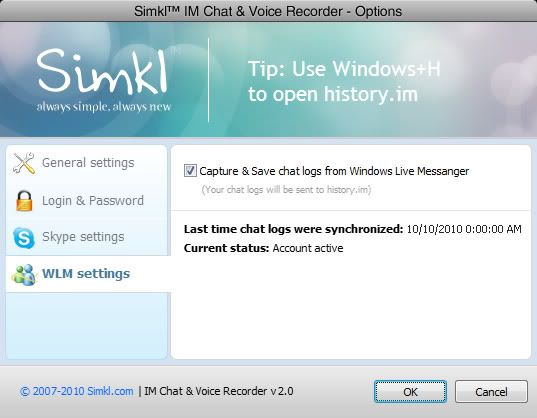This screenshot has height=418, width=537.
Task: Click the 'Last time chat logs were synchronized' label
Action: click(x=294, y=229)
